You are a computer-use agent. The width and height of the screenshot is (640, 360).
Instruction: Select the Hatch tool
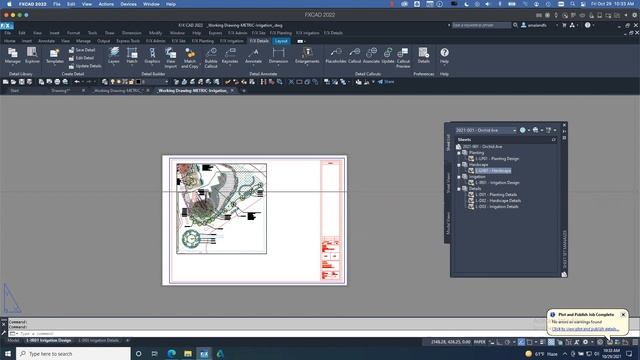(132, 56)
